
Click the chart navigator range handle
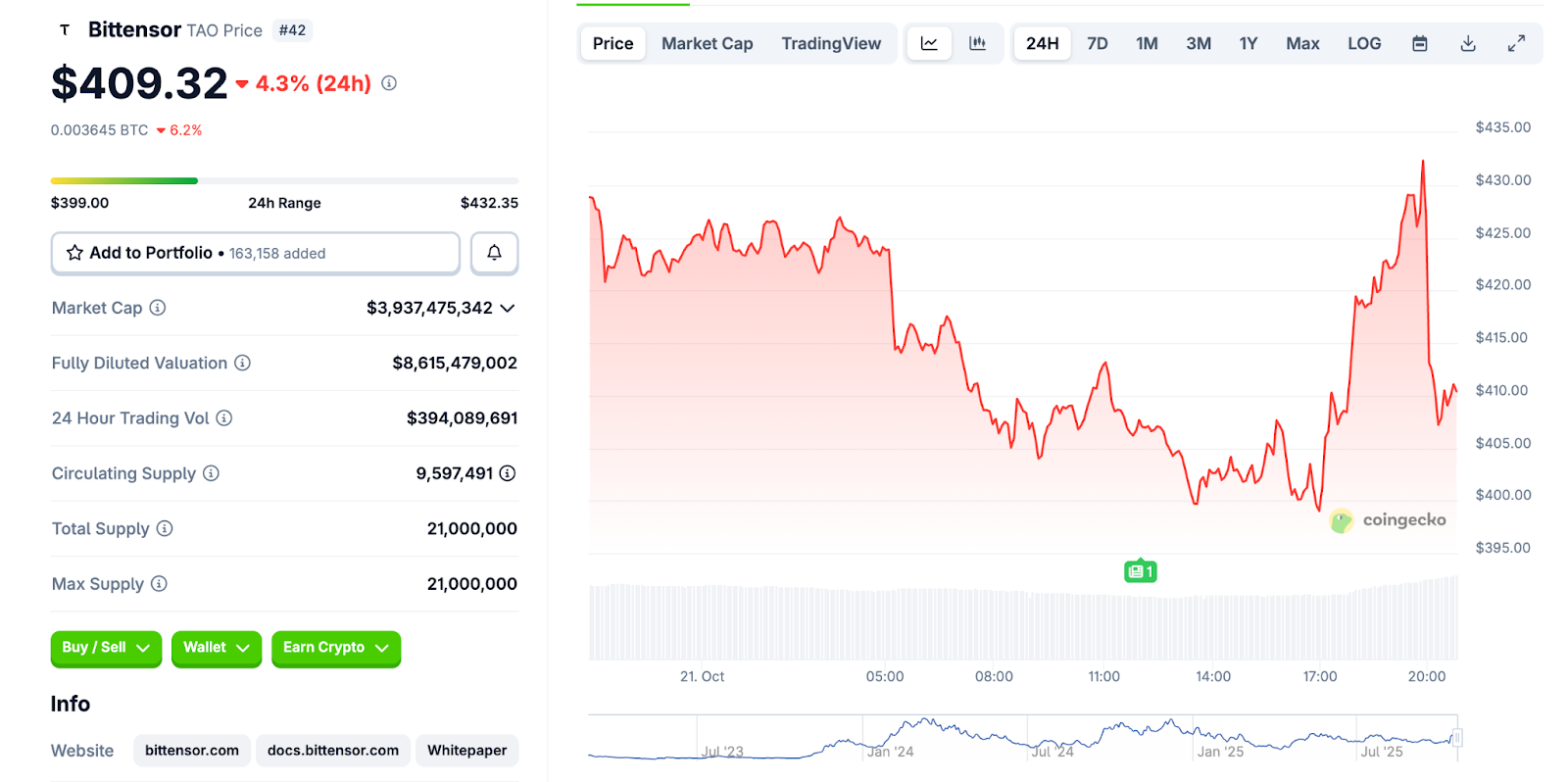click(x=1456, y=738)
